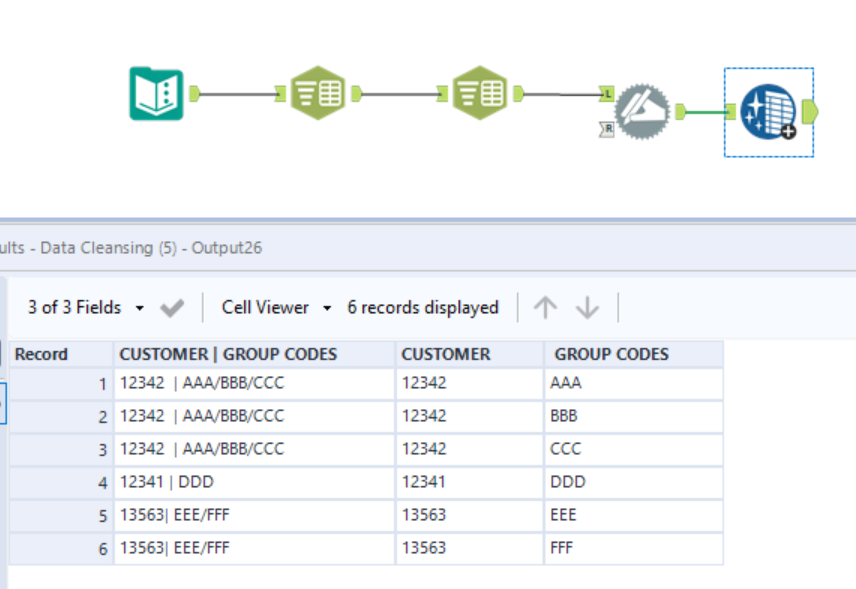Click the R input anchor on gray tool
The height and width of the screenshot is (589, 856).
point(607,128)
